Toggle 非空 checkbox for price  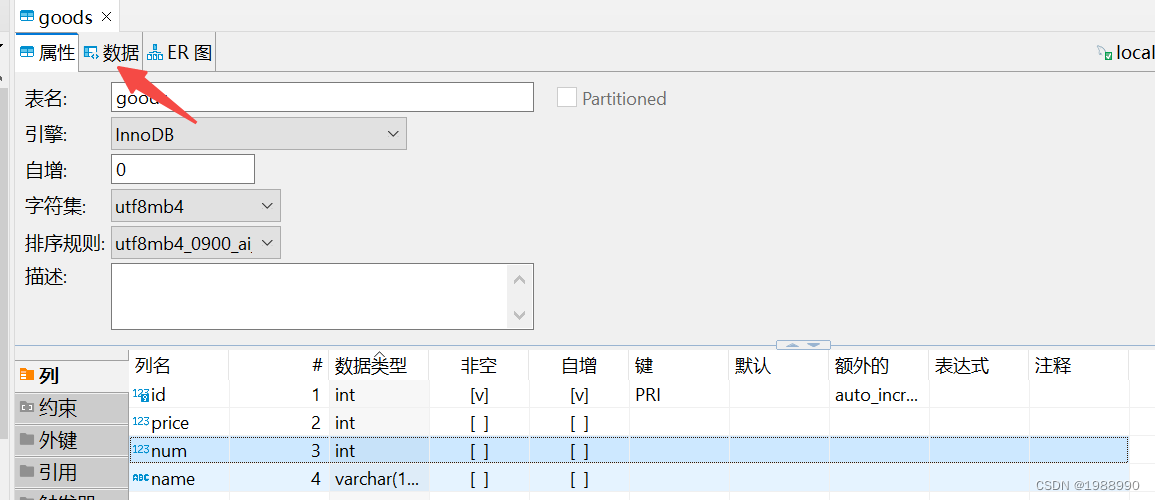pyautogui.click(x=480, y=423)
